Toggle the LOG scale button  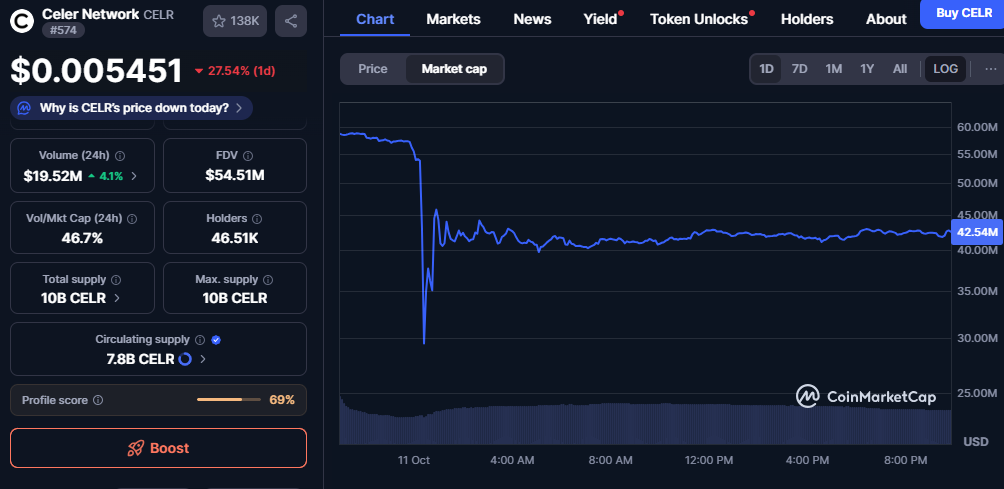click(x=945, y=69)
